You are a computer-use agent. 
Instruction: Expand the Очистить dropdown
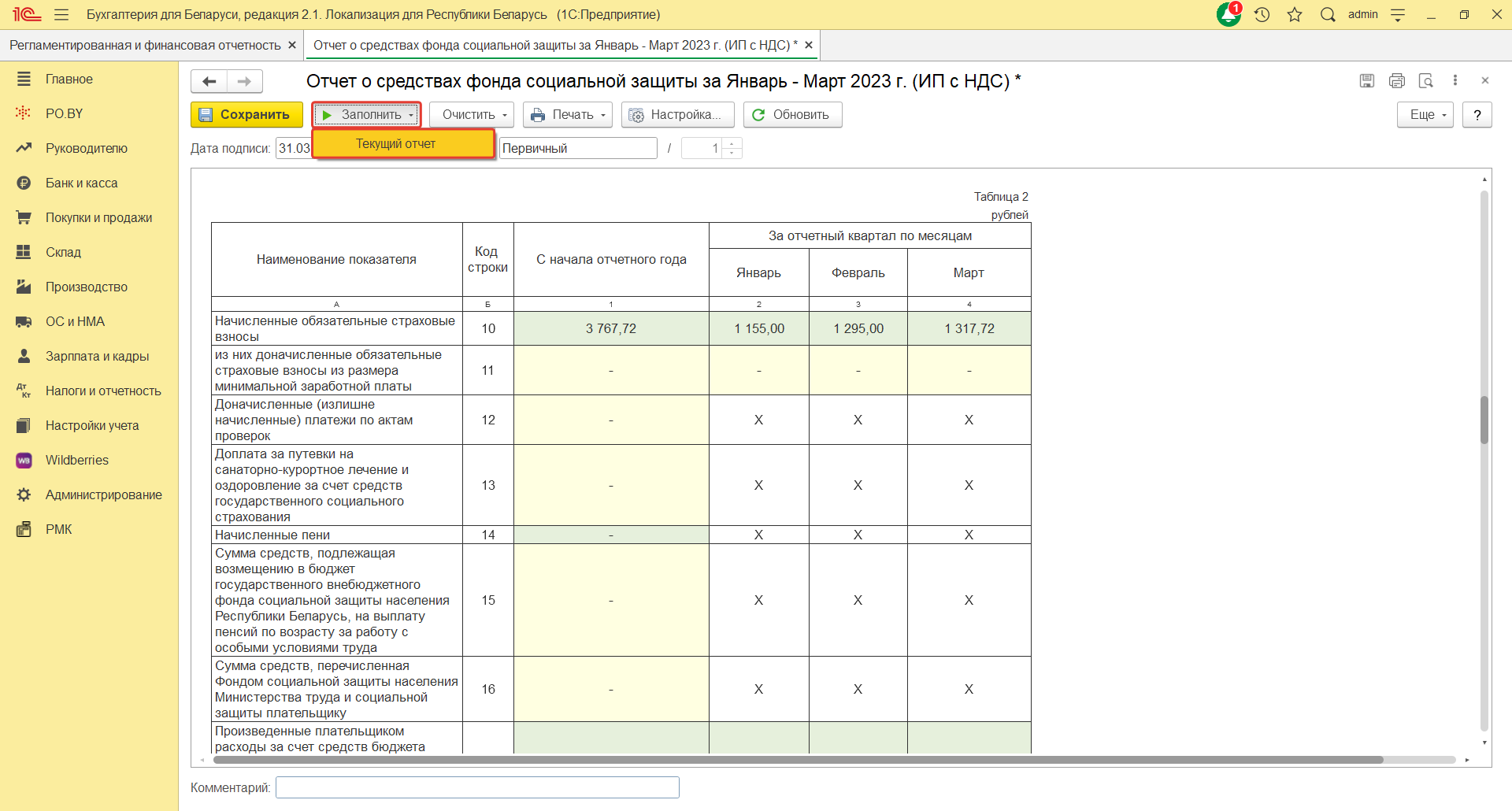click(x=471, y=115)
